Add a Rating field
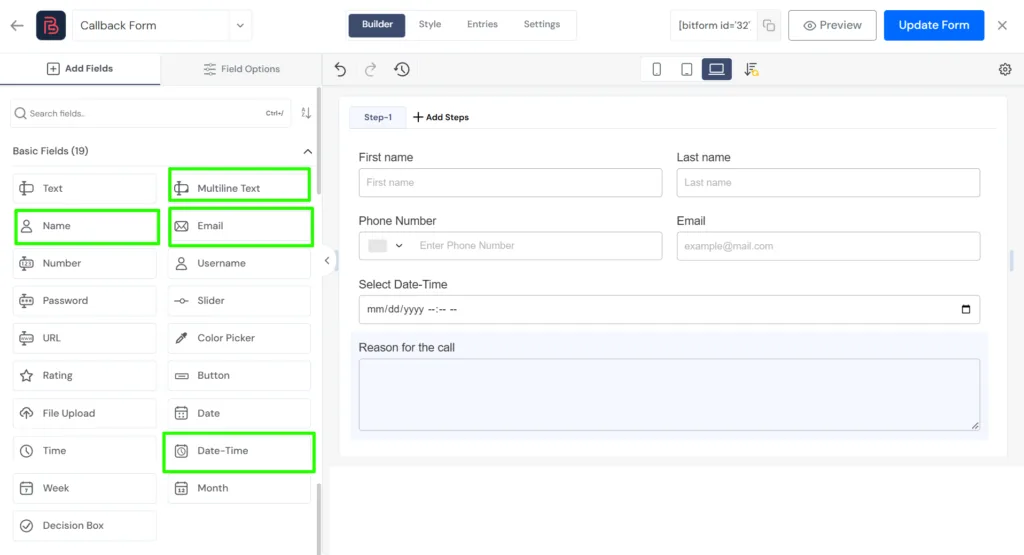Viewport: 1024px width, 555px height. click(x=85, y=375)
